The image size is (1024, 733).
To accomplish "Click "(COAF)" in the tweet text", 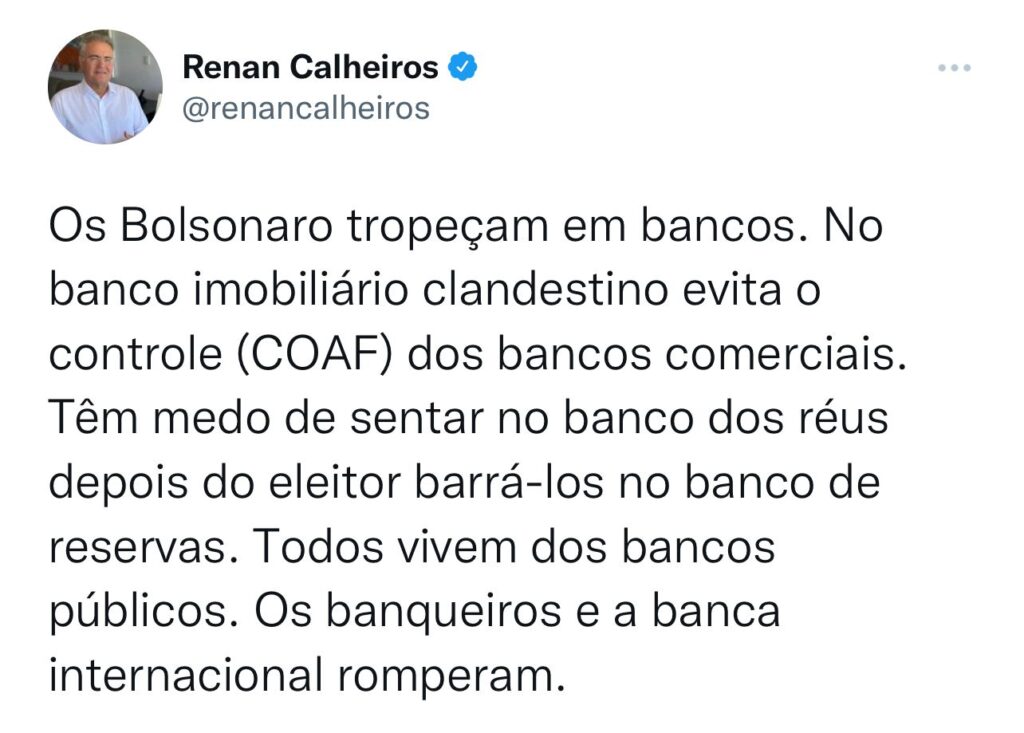I will click(x=322, y=356).
